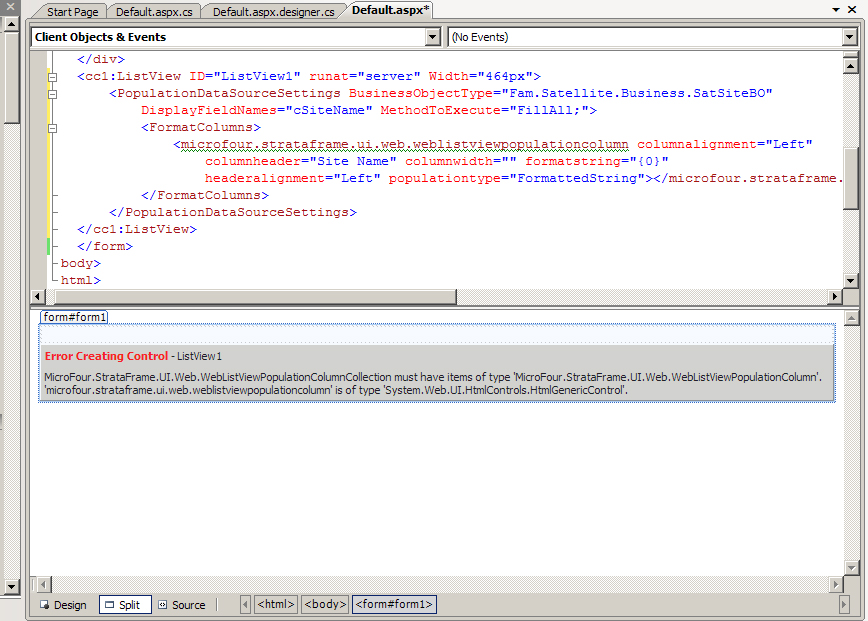Switch to Split view
868x621 pixels.
(x=125, y=605)
